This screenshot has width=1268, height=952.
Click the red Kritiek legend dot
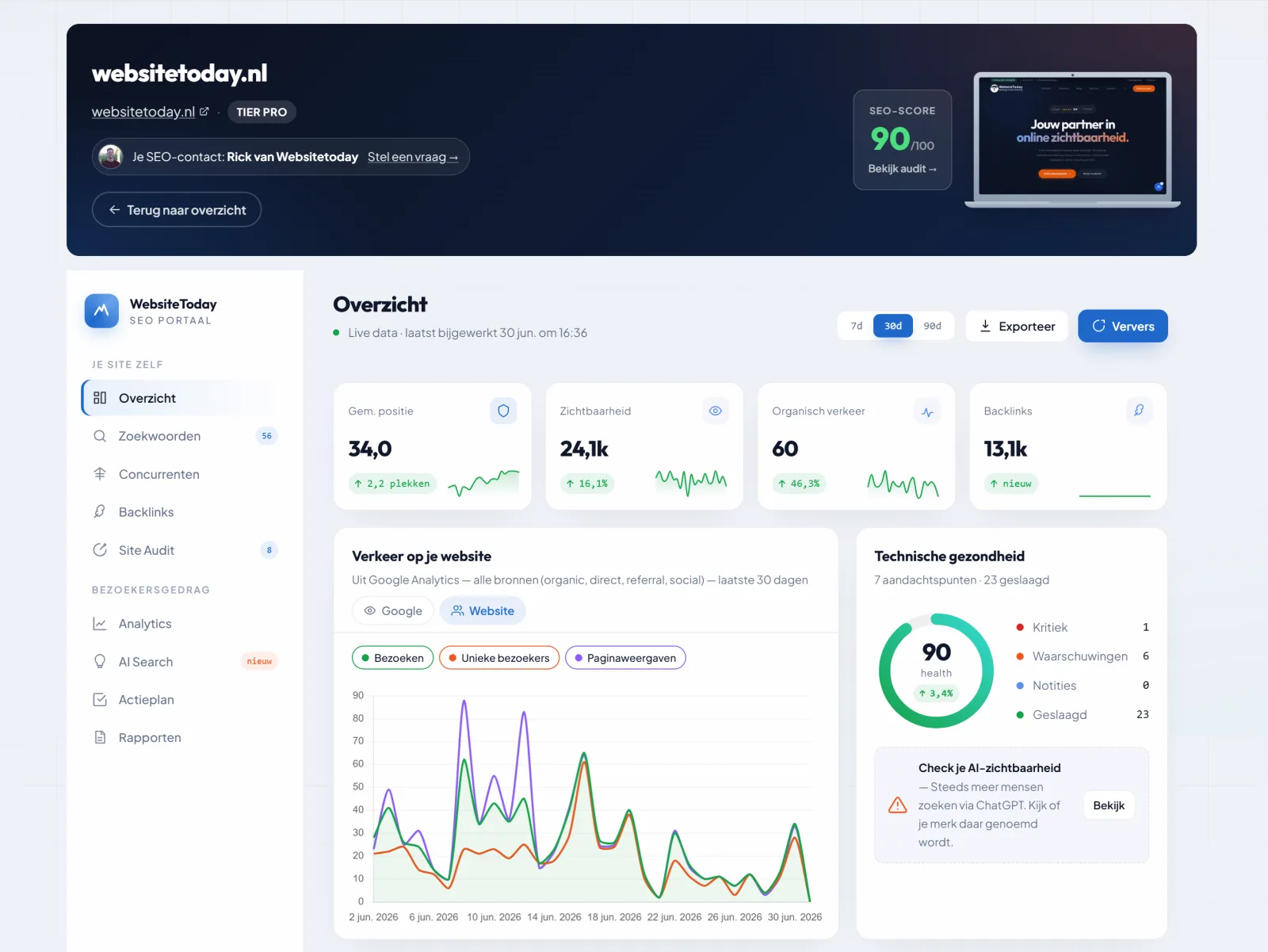point(1020,627)
